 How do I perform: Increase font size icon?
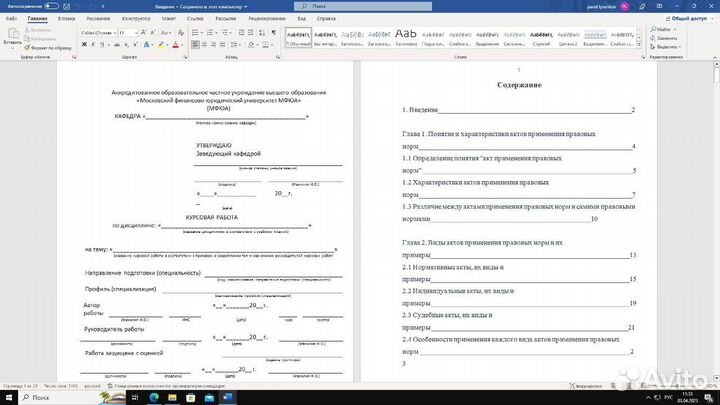tap(144, 33)
